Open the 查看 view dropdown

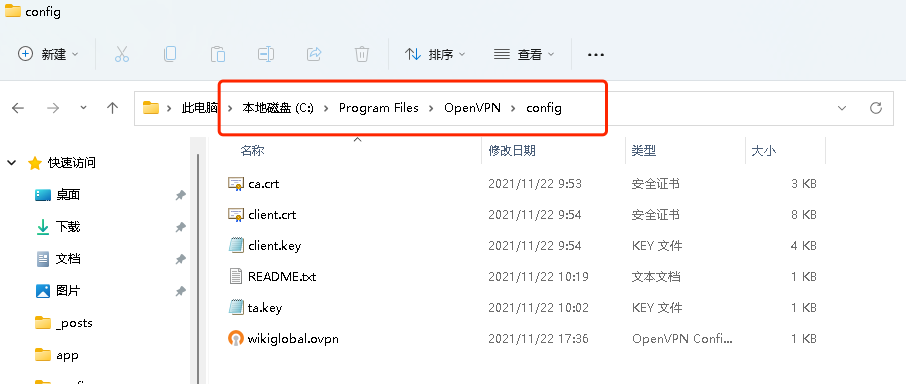coord(524,54)
